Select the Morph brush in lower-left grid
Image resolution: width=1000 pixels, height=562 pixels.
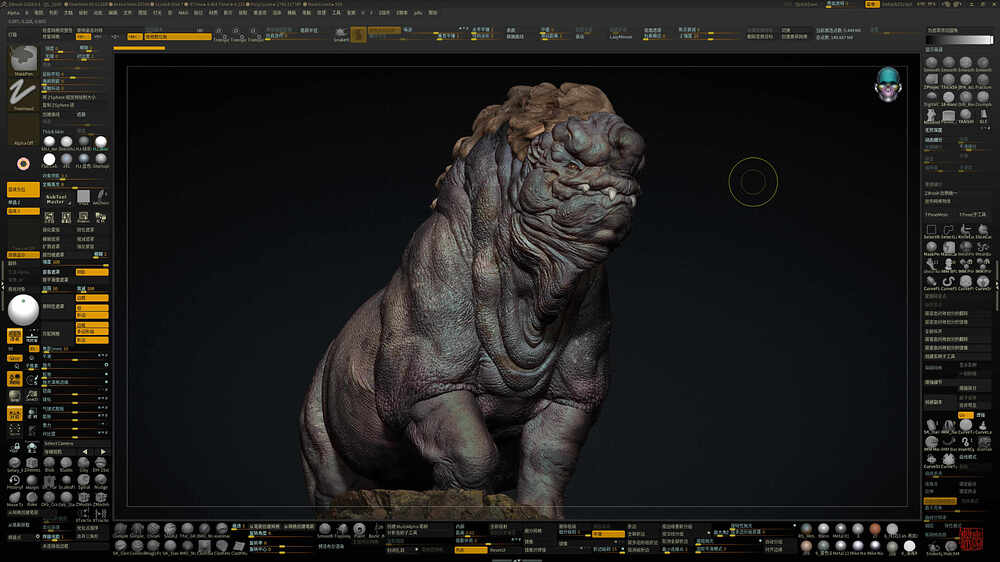(x=32, y=482)
